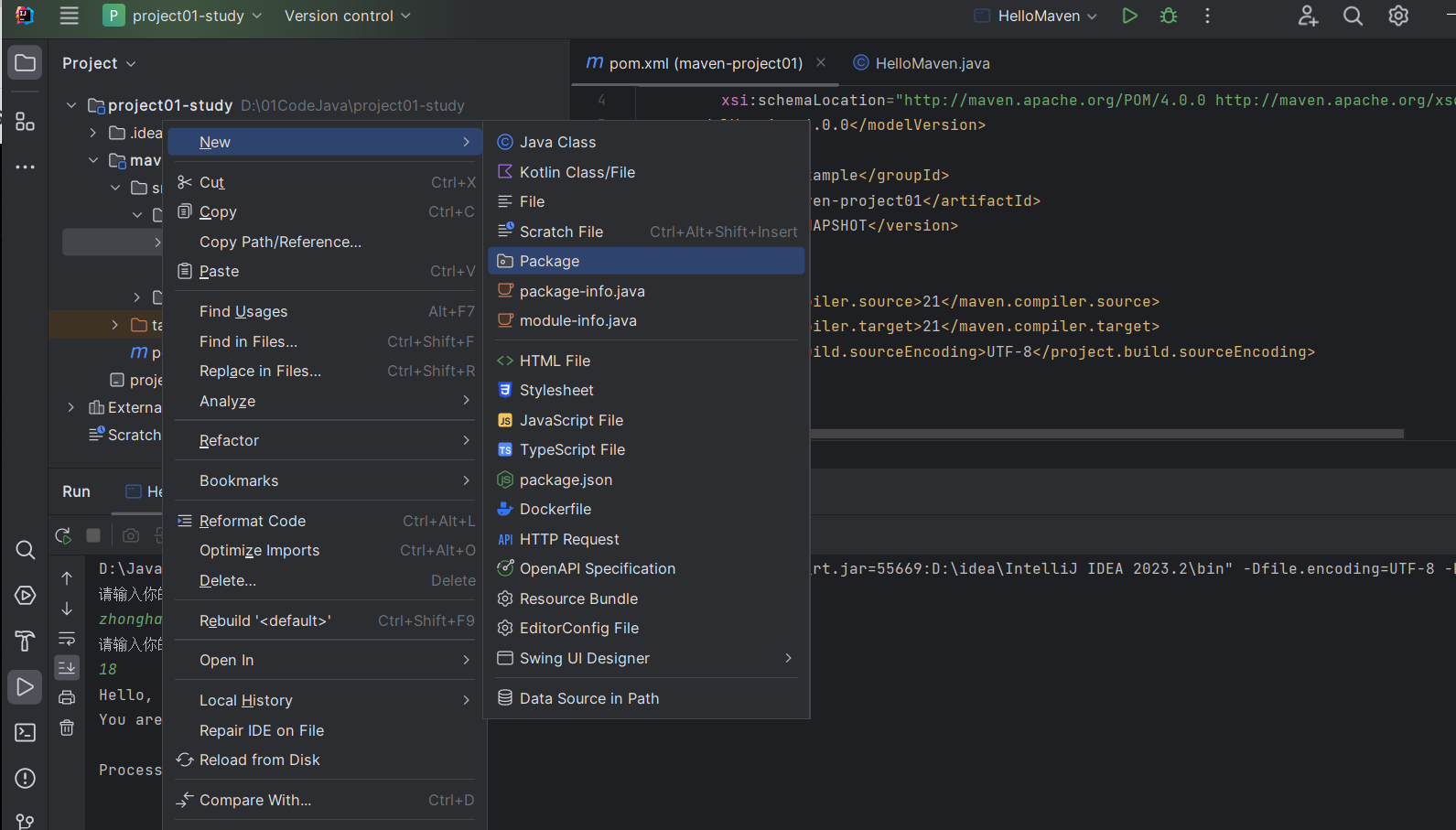Show more tool windows ellipsis
The image size is (1456, 830).
tap(25, 167)
